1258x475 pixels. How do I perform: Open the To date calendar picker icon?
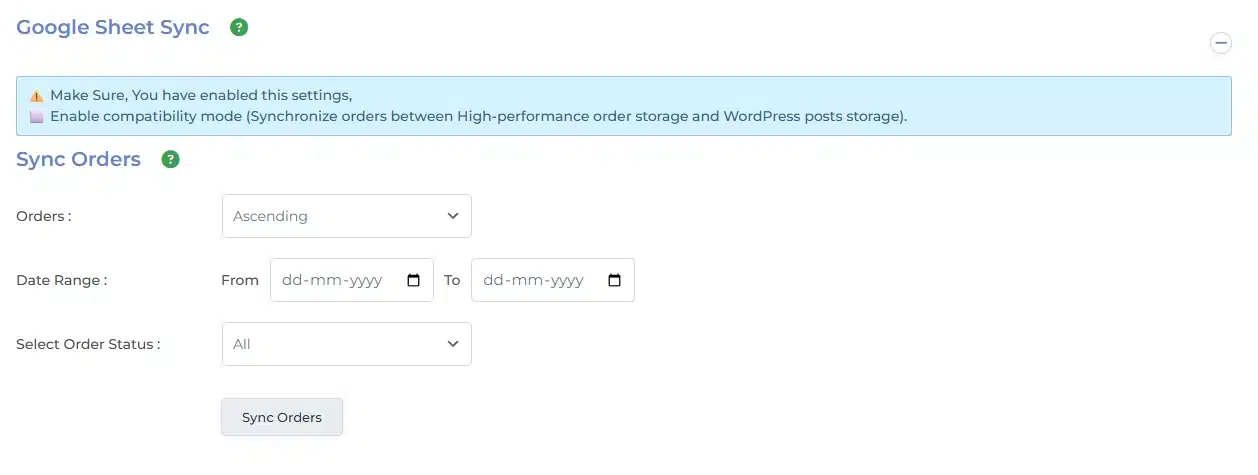click(x=615, y=281)
